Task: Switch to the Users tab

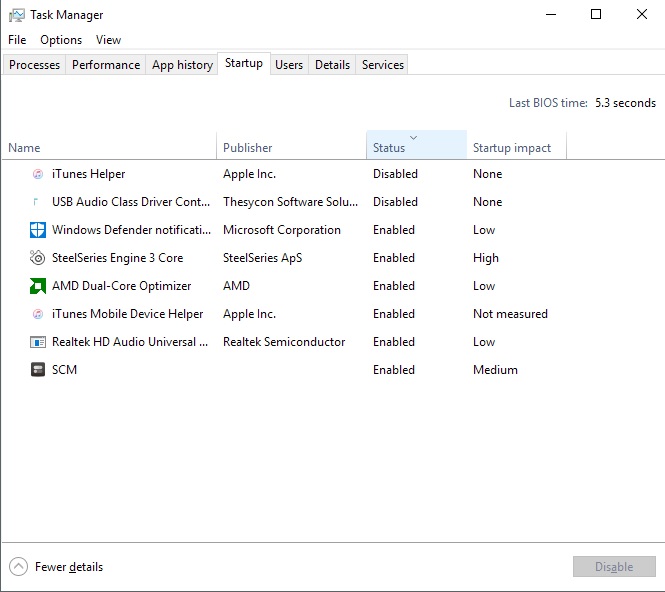Action: pos(289,65)
